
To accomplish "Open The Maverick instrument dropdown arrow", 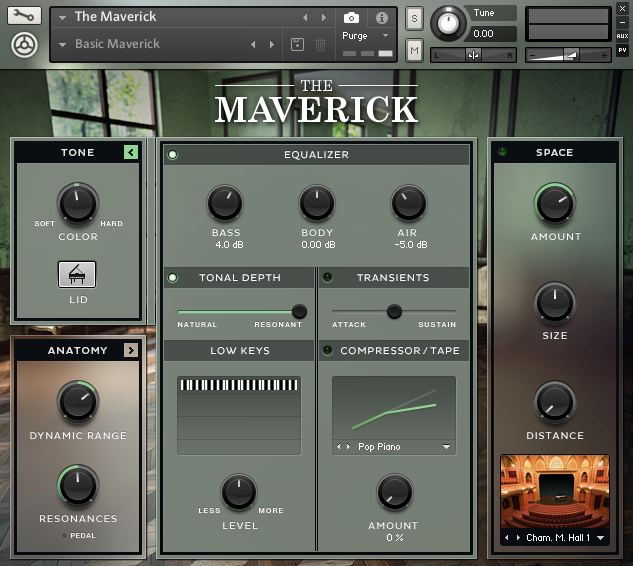I will coord(62,18).
